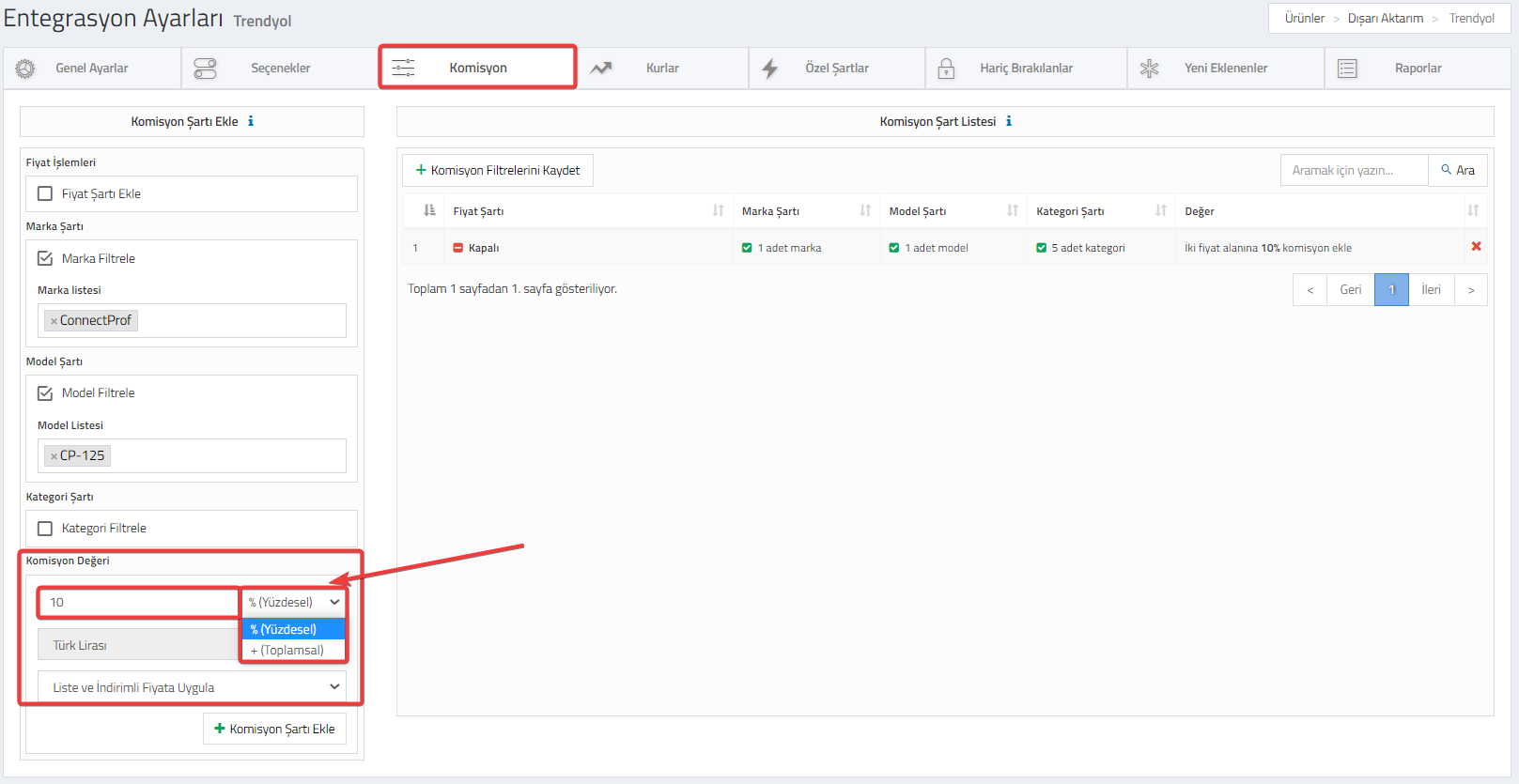Viewport: 1519px width, 784px height.
Task: Click the Seçenekler toggle icon
Action: (x=205, y=69)
